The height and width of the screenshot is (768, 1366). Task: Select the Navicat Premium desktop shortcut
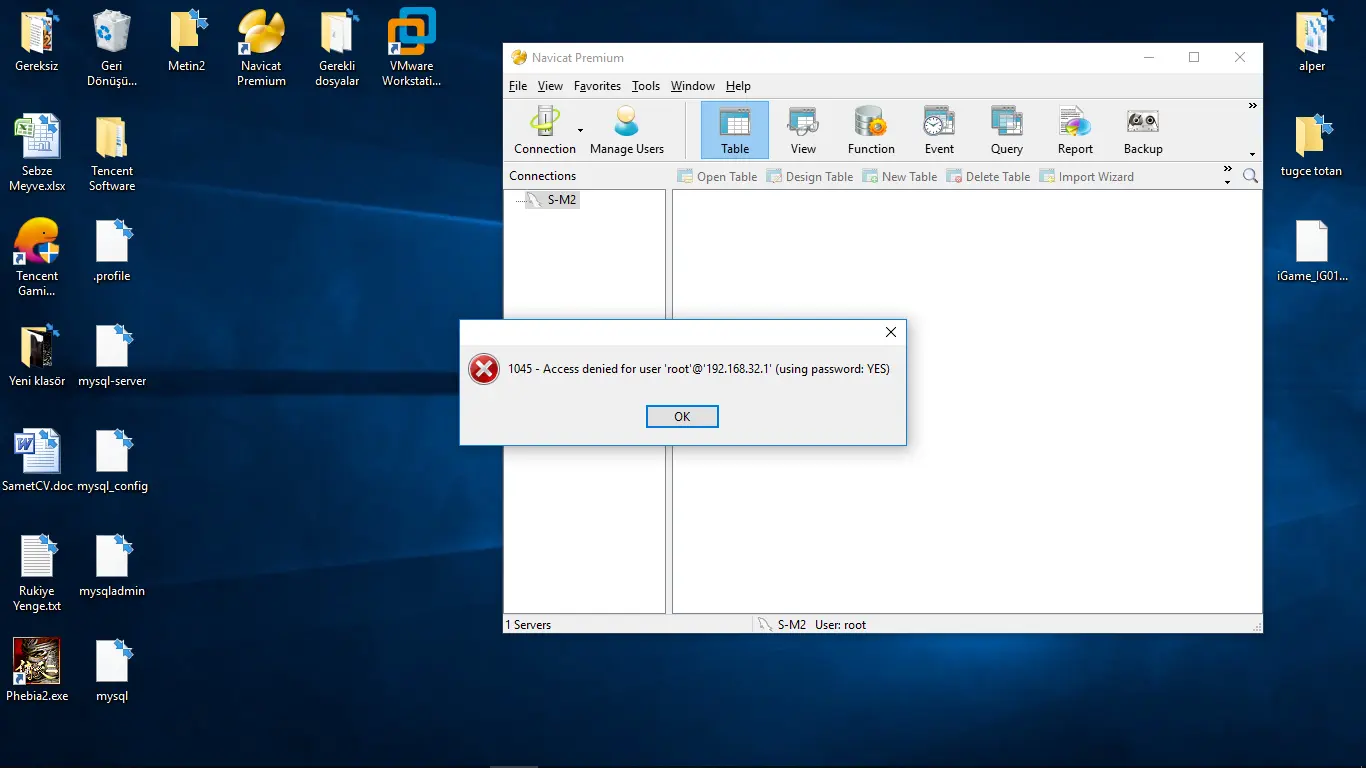261,48
